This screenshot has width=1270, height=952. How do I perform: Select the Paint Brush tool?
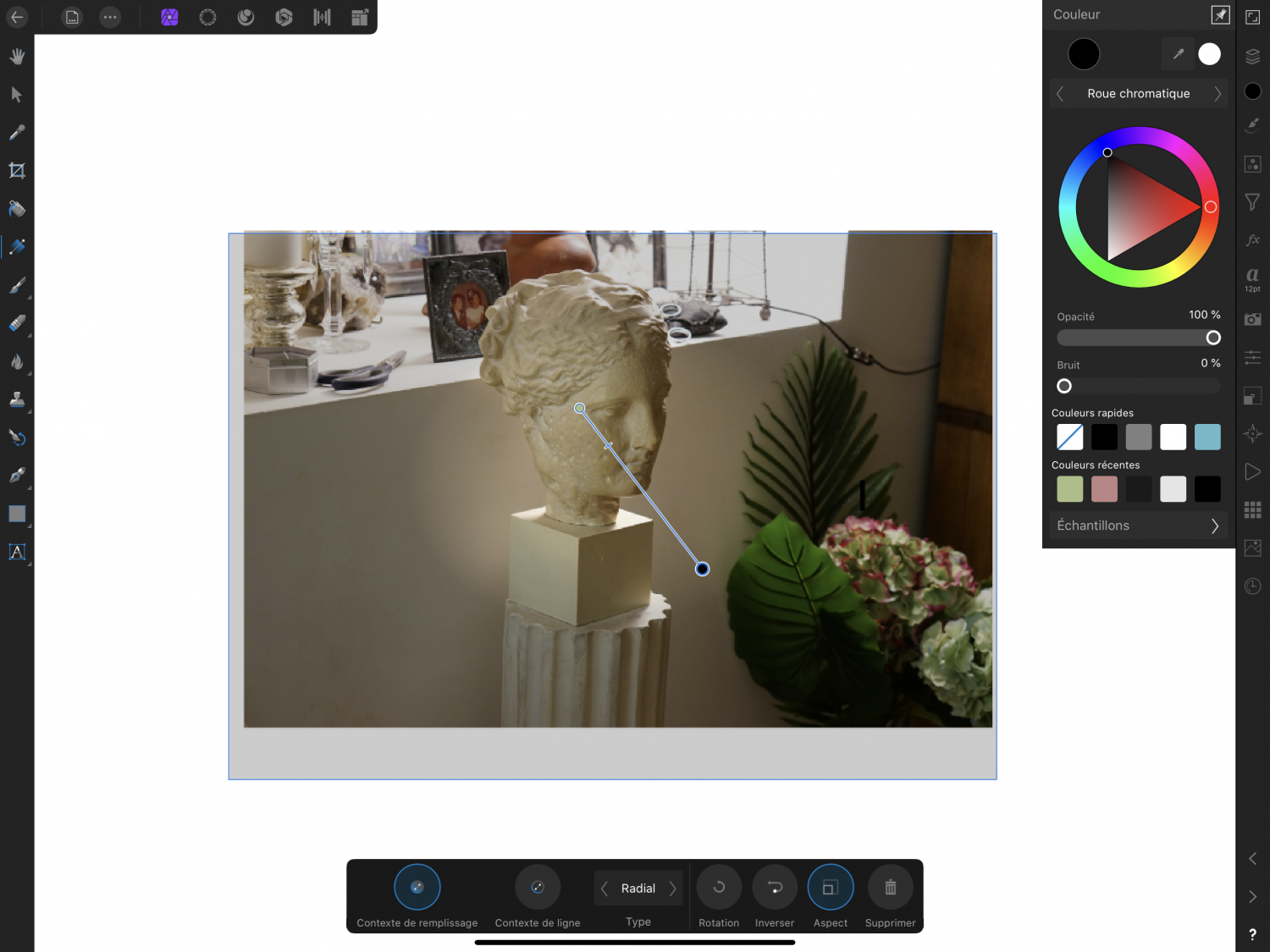(17, 285)
